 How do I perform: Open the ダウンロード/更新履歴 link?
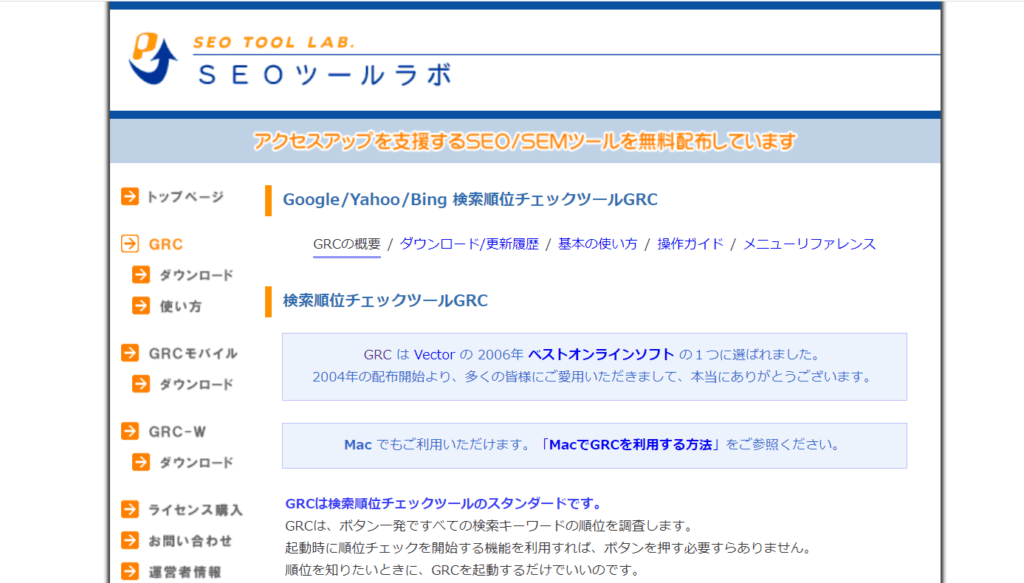(469, 244)
